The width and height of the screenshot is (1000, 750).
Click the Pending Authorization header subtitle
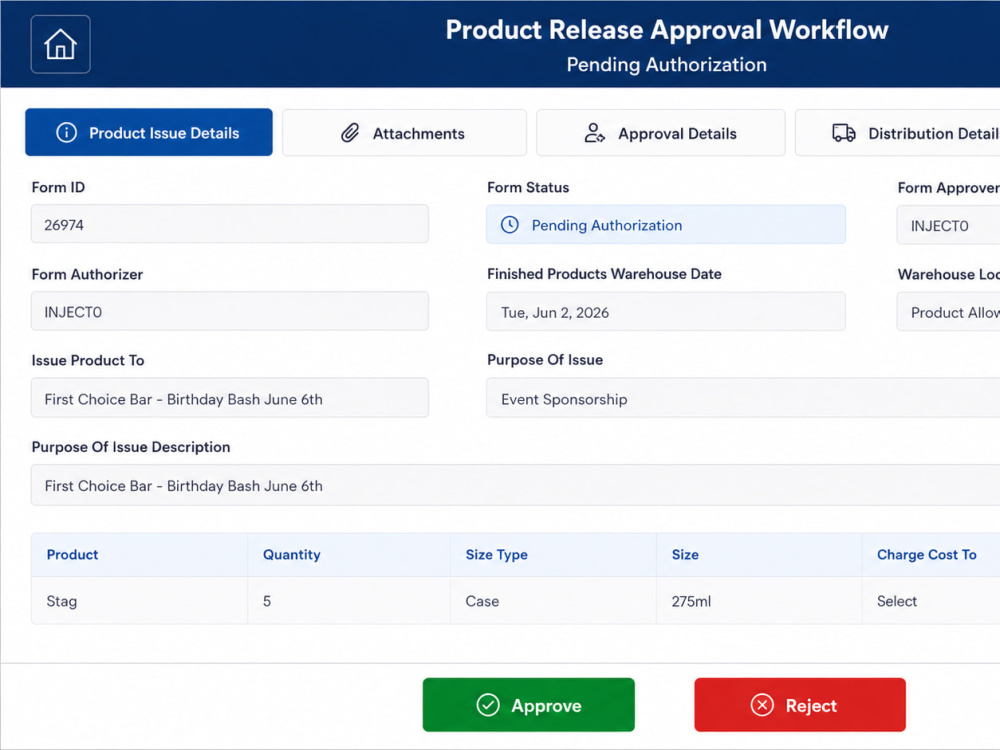[x=666, y=64]
